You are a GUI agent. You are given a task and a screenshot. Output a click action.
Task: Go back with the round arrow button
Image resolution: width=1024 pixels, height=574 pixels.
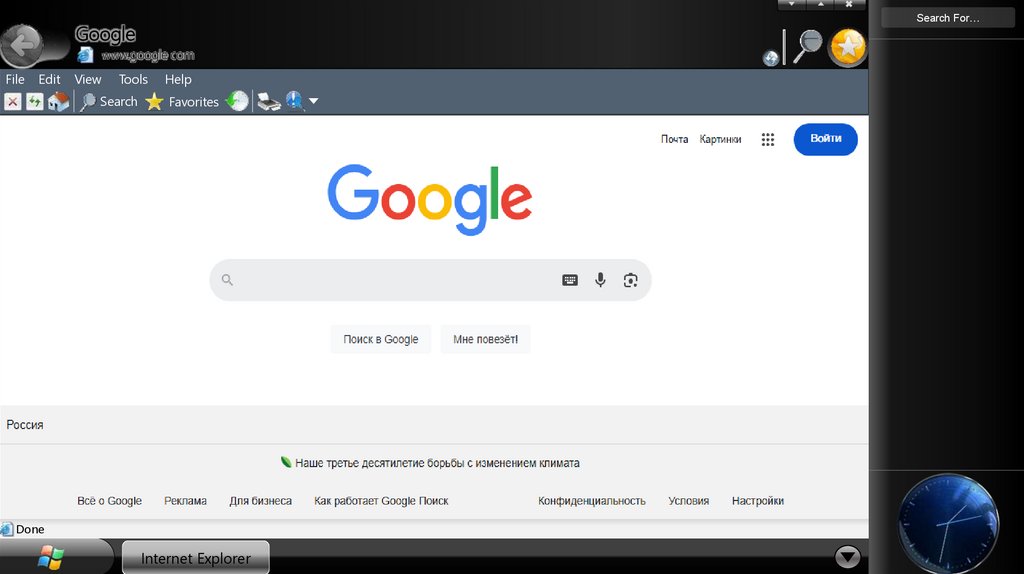(23, 46)
